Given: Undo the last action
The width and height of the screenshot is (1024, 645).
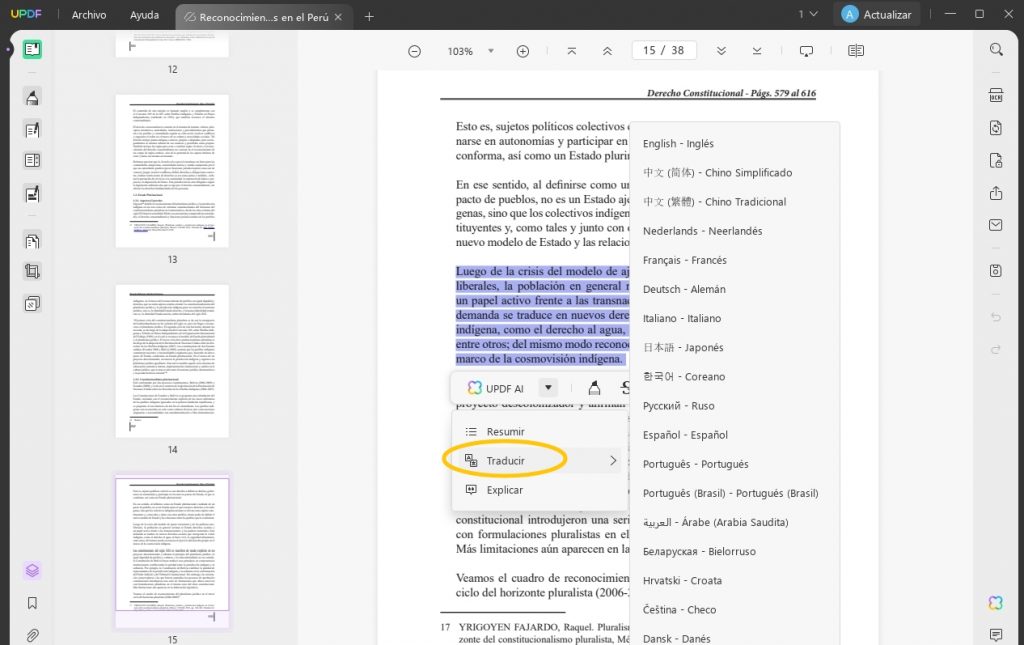Looking at the screenshot, I should coord(996,318).
